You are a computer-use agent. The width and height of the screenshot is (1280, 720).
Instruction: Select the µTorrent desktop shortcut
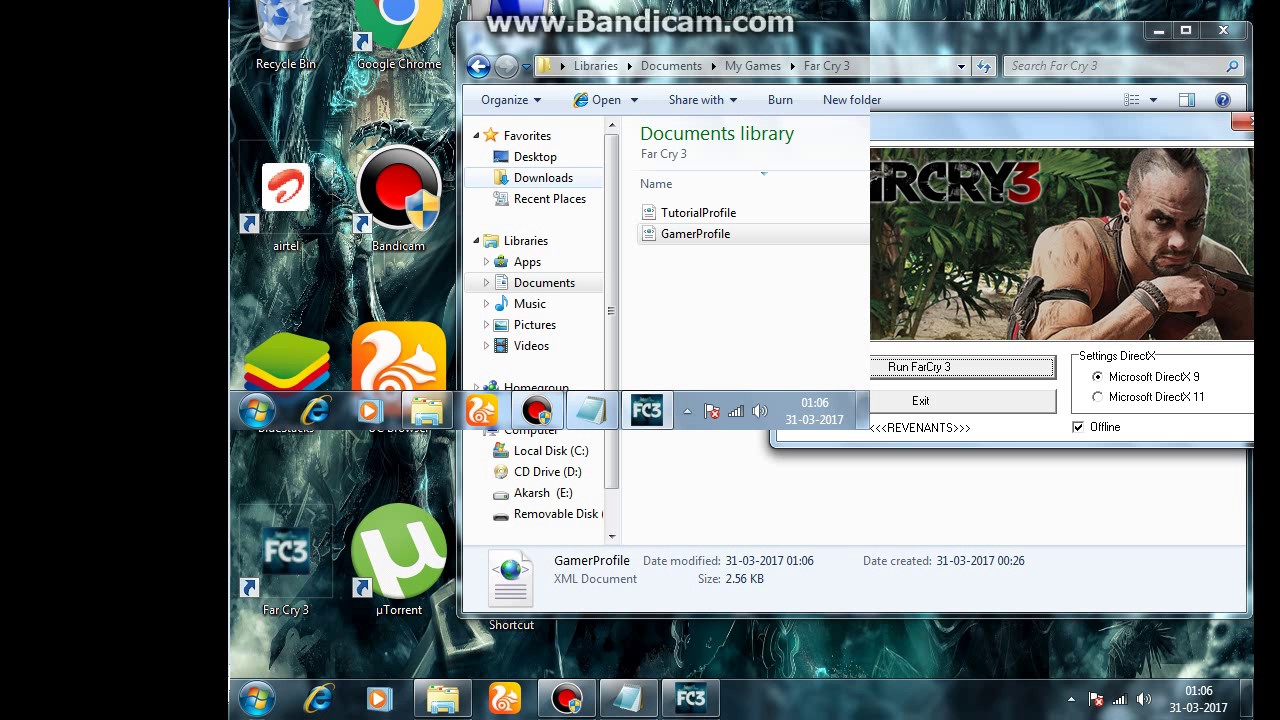point(398,560)
